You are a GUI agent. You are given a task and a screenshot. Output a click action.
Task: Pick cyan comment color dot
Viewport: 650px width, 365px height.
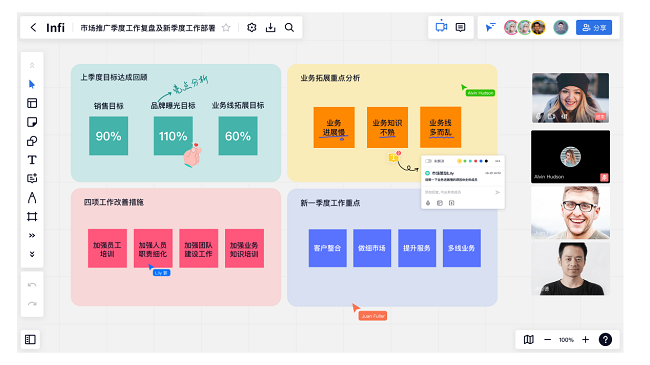[x=470, y=161]
